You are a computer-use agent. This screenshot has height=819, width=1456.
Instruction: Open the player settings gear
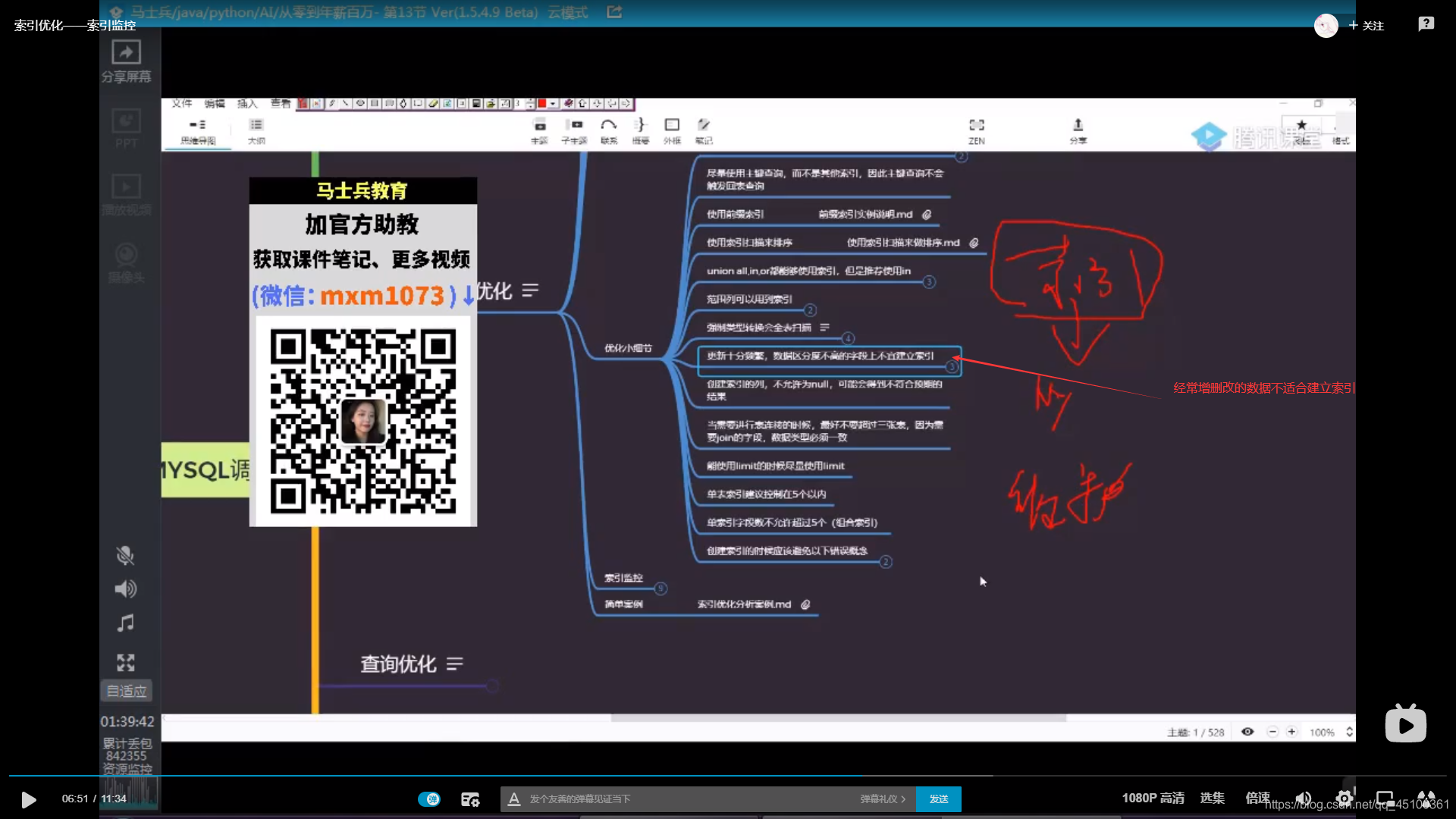1345,798
